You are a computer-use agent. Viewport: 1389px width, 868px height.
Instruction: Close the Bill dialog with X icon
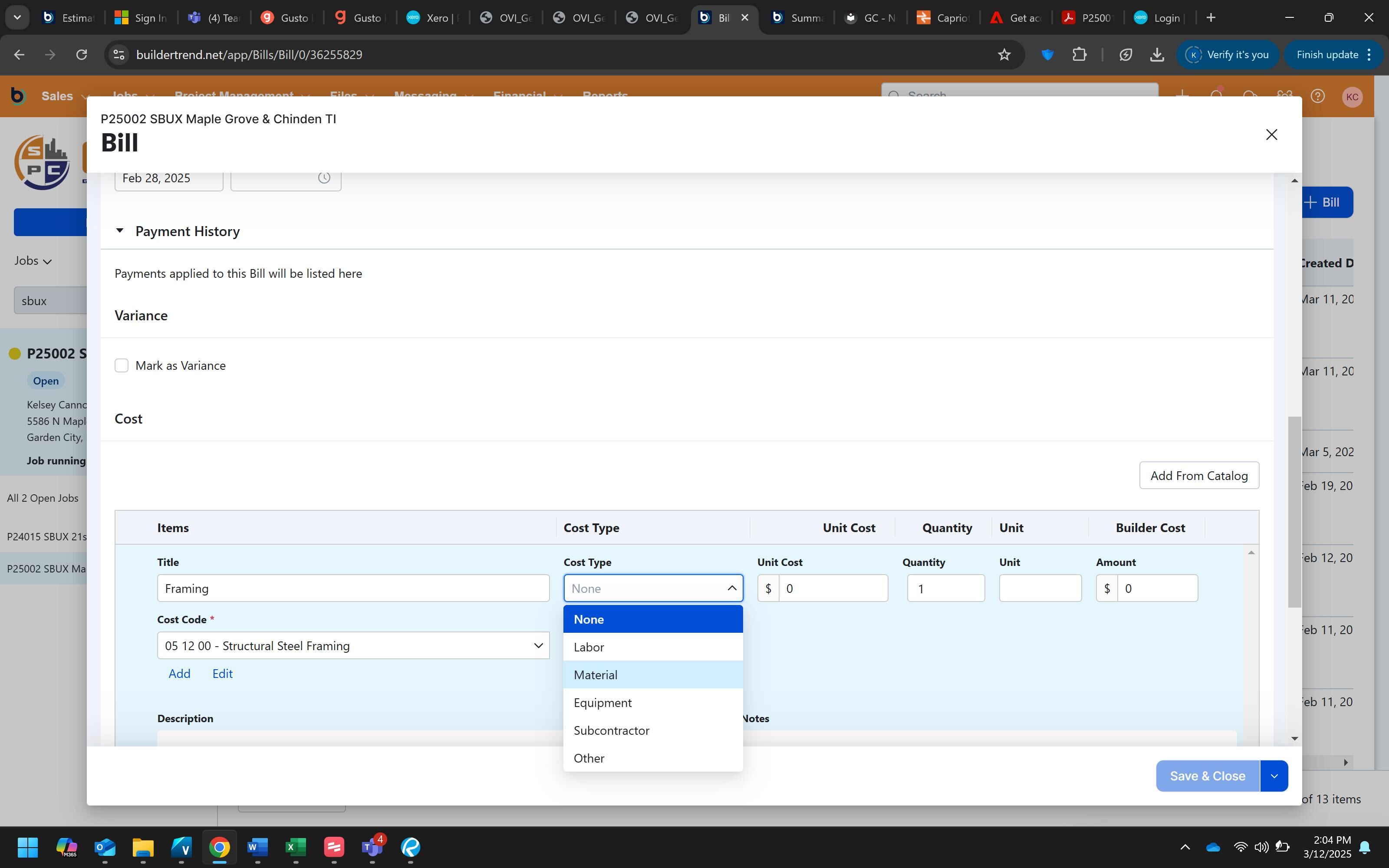click(x=1271, y=135)
